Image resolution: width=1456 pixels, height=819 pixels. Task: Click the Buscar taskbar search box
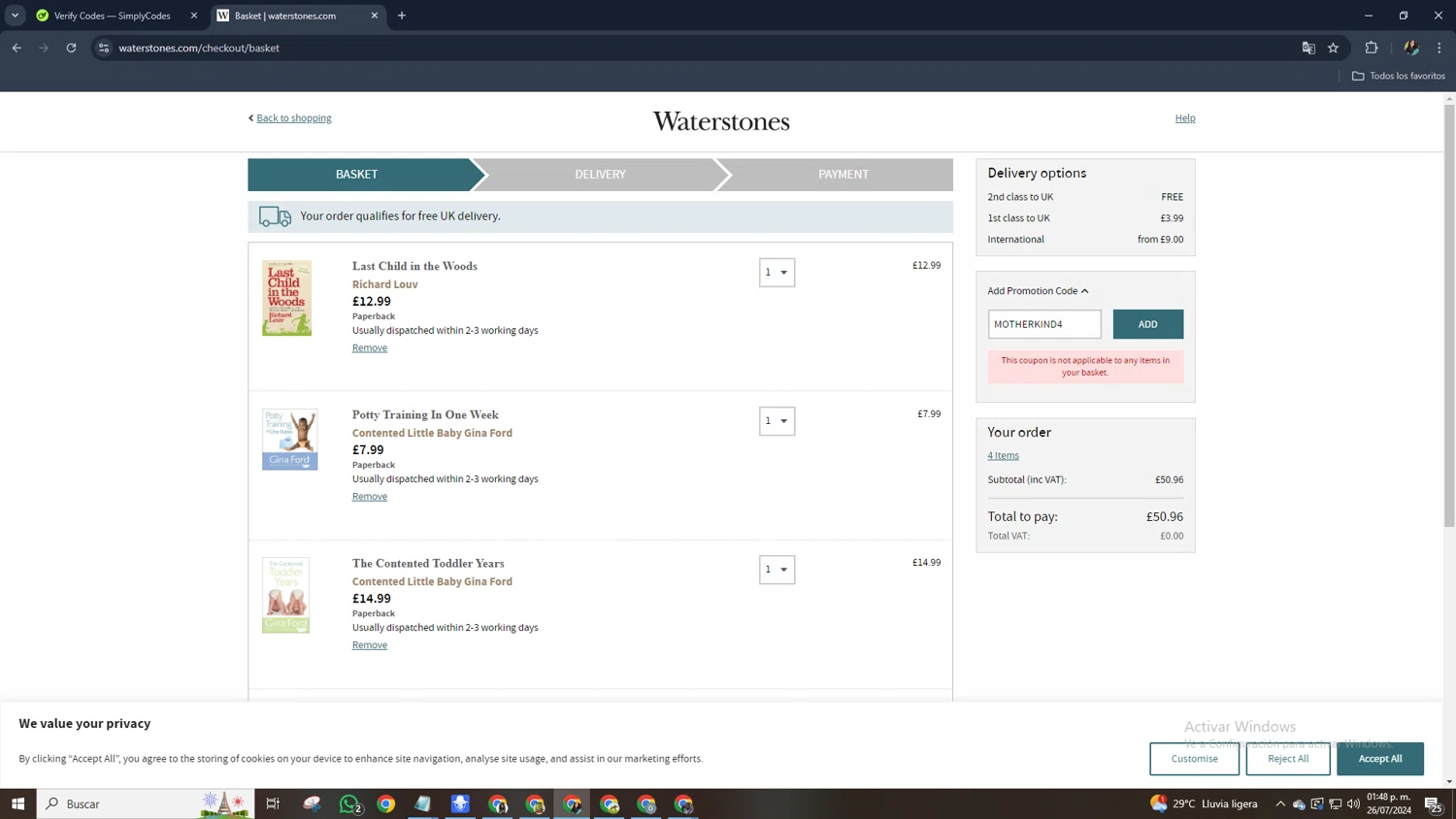click(x=146, y=803)
